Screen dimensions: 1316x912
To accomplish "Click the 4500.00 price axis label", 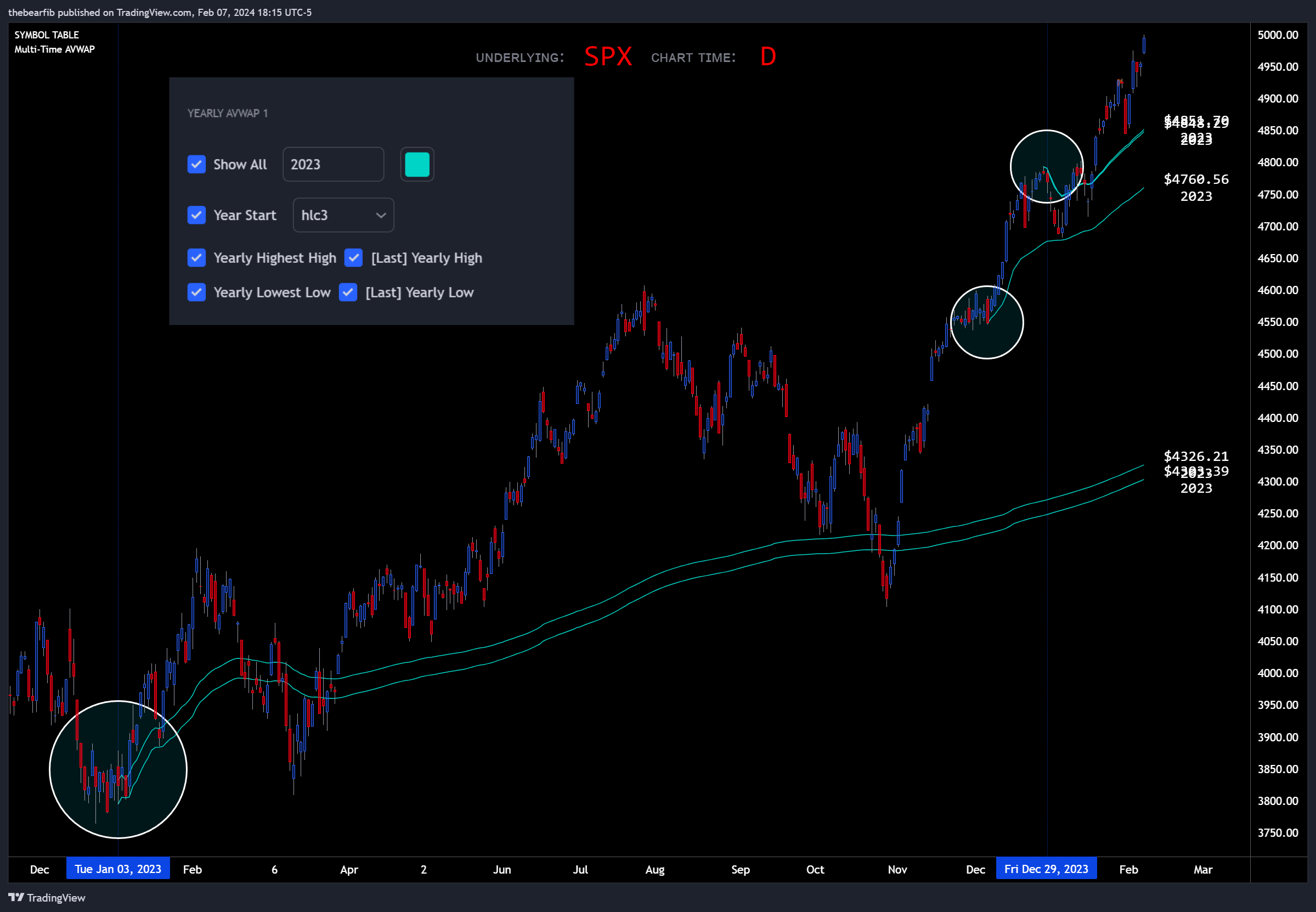I will 1278,354.
